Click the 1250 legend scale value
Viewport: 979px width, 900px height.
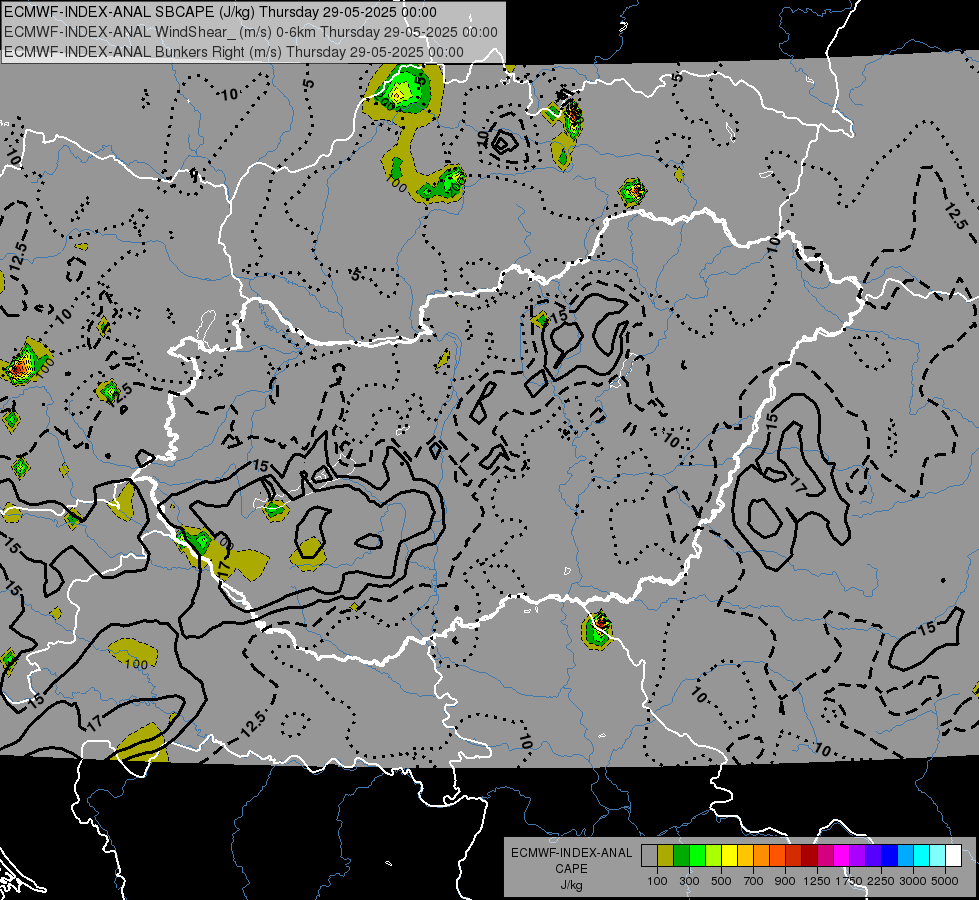pos(817,881)
